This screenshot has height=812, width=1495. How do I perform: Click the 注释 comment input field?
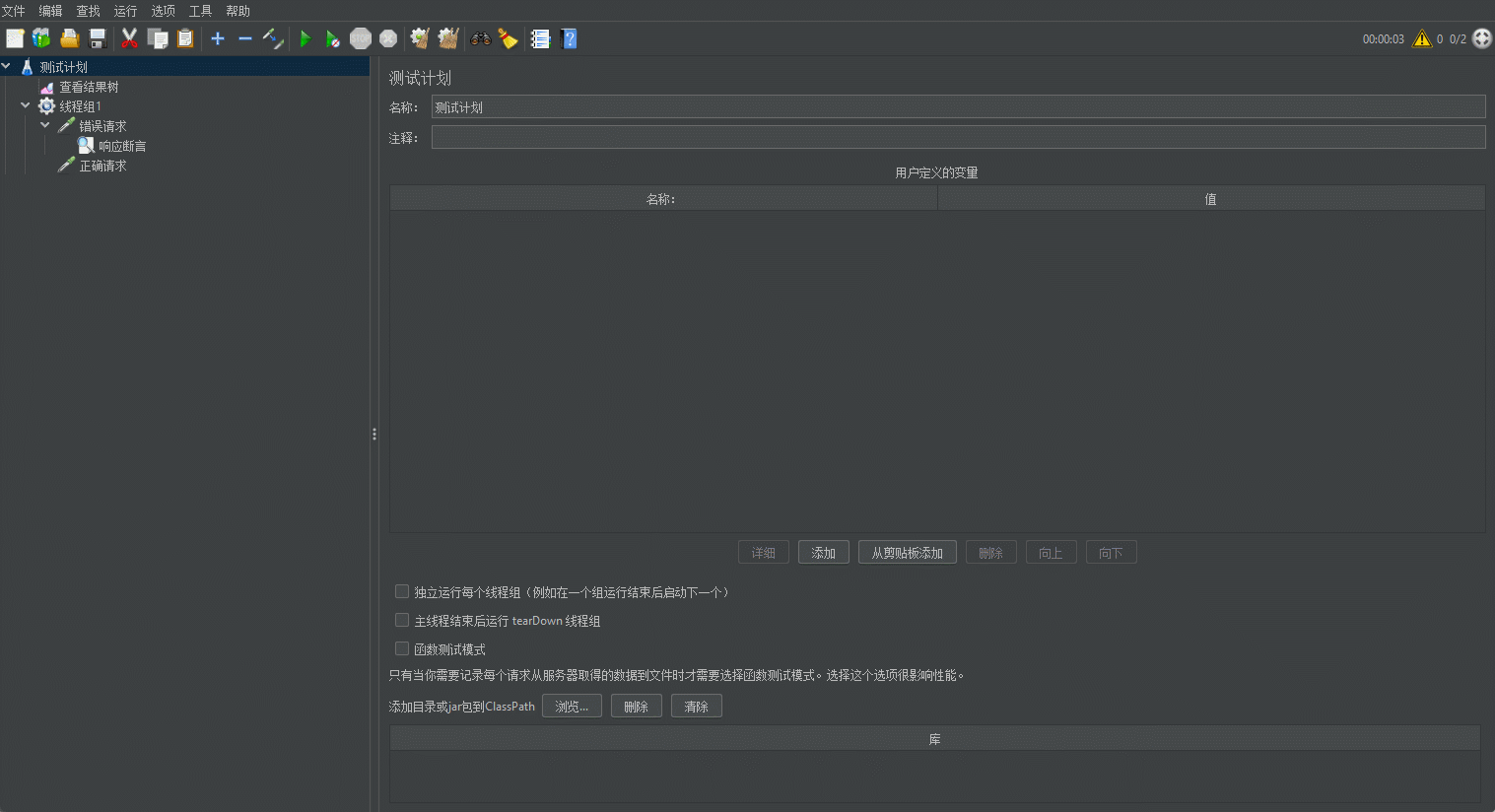click(x=957, y=138)
